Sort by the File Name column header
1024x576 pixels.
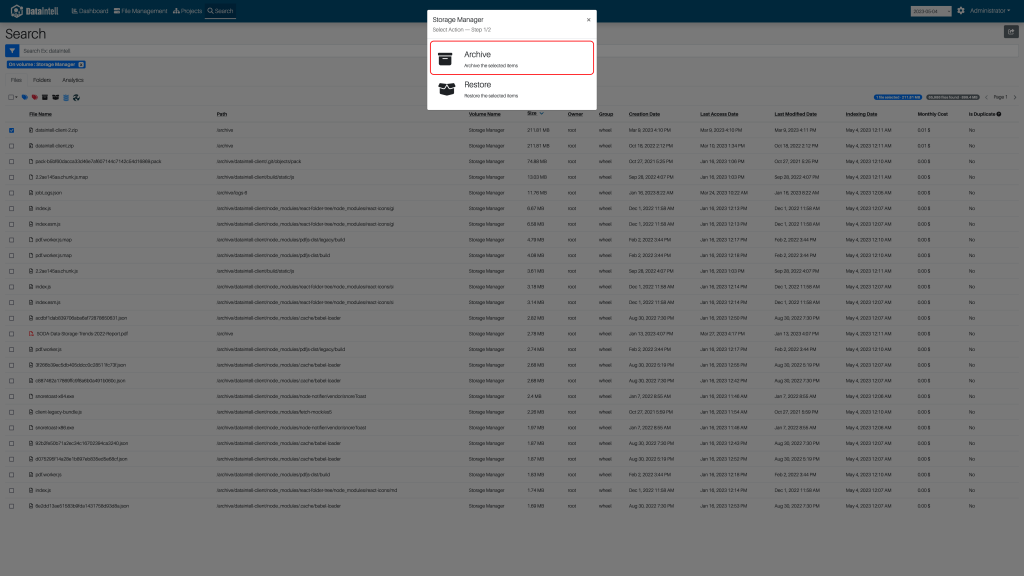(x=40, y=114)
